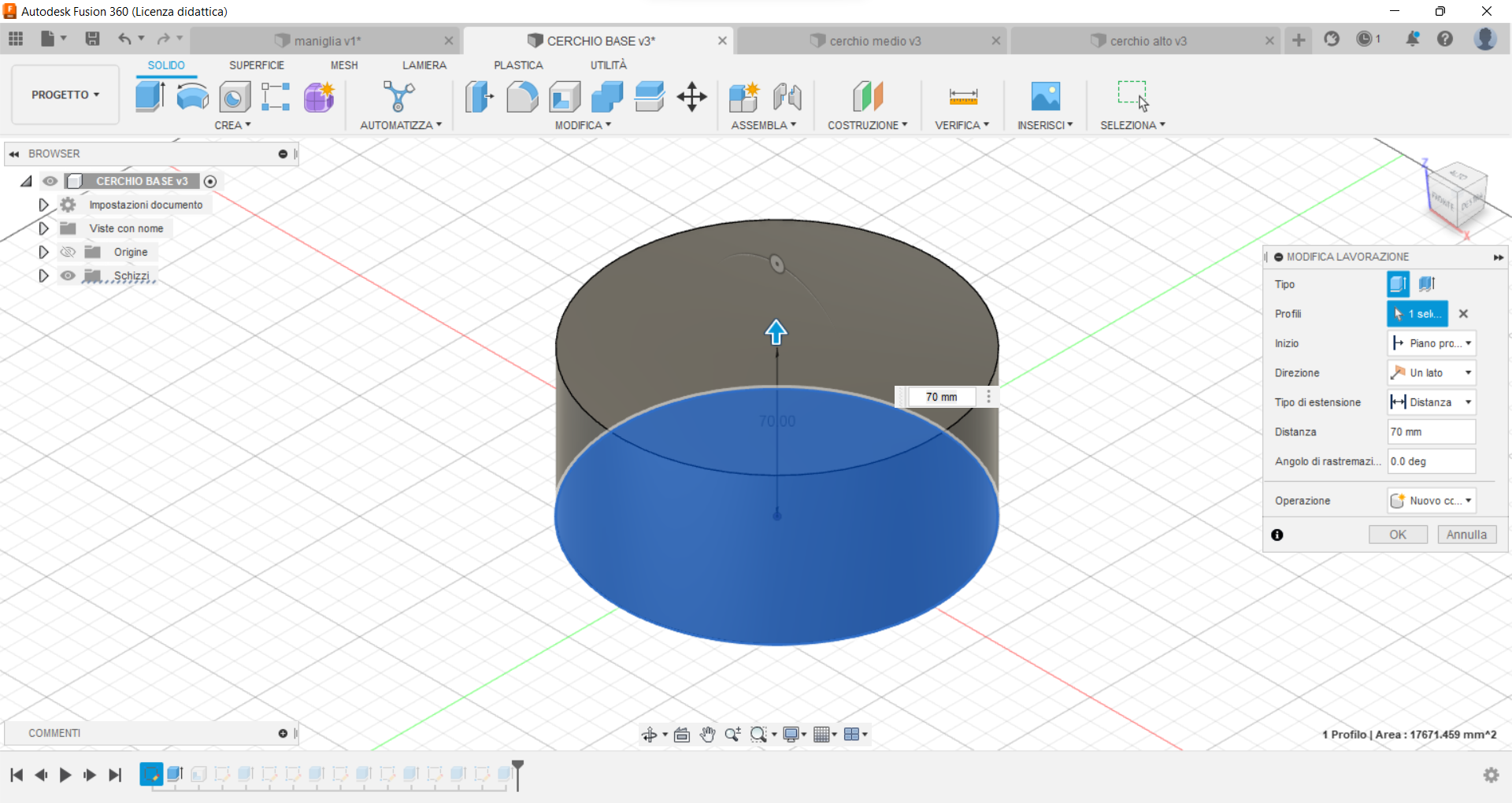Toggle visibility of CERCHIO BASE v3 component
This screenshot has width=1512, height=803.
click(x=50, y=181)
